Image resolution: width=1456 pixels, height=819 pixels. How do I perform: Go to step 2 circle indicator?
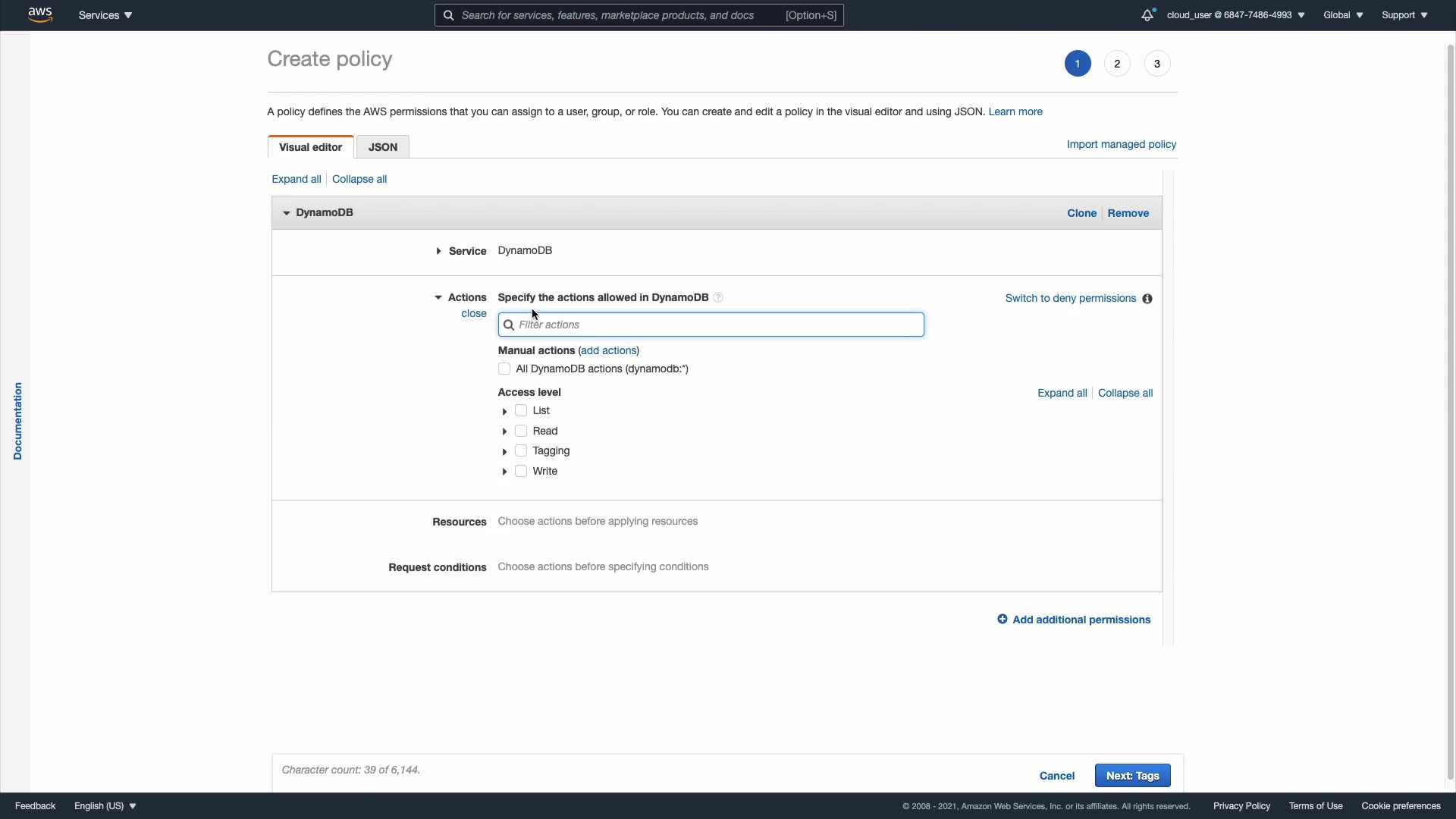click(1117, 64)
